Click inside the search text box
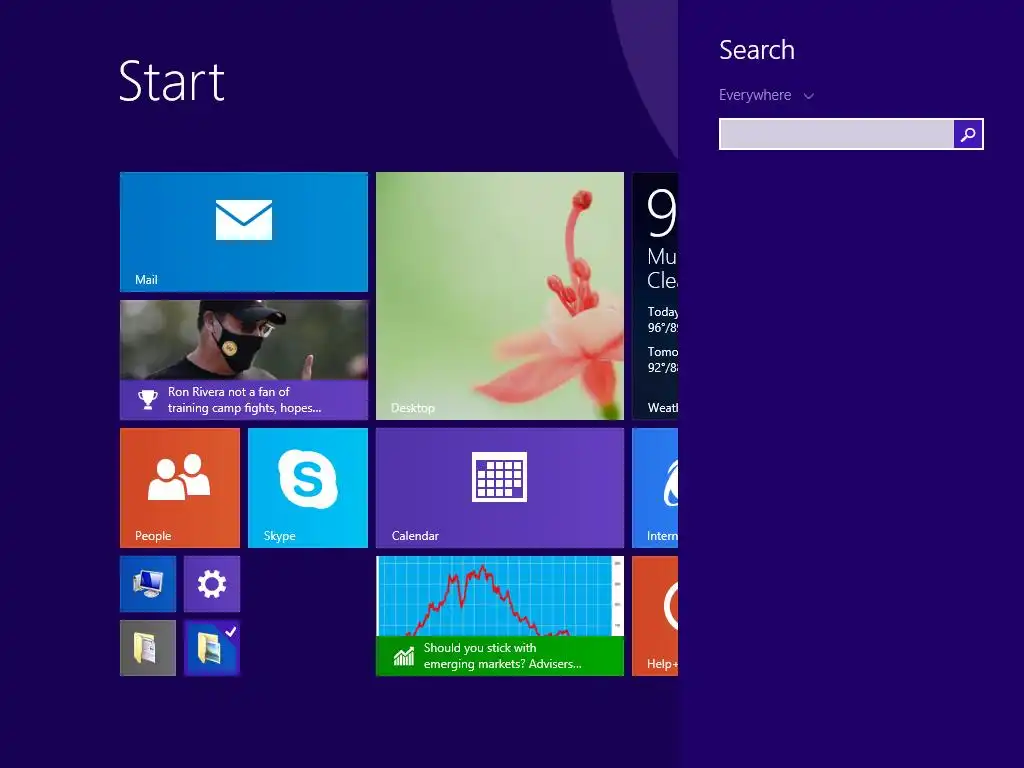Screen dimensions: 1024x768 pyautogui.click(x=836, y=134)
